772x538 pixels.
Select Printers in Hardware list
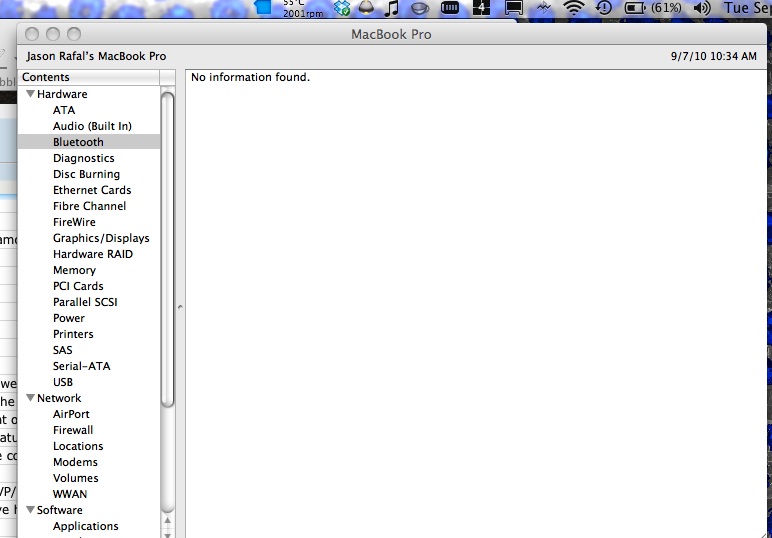(x=73, y=334)
